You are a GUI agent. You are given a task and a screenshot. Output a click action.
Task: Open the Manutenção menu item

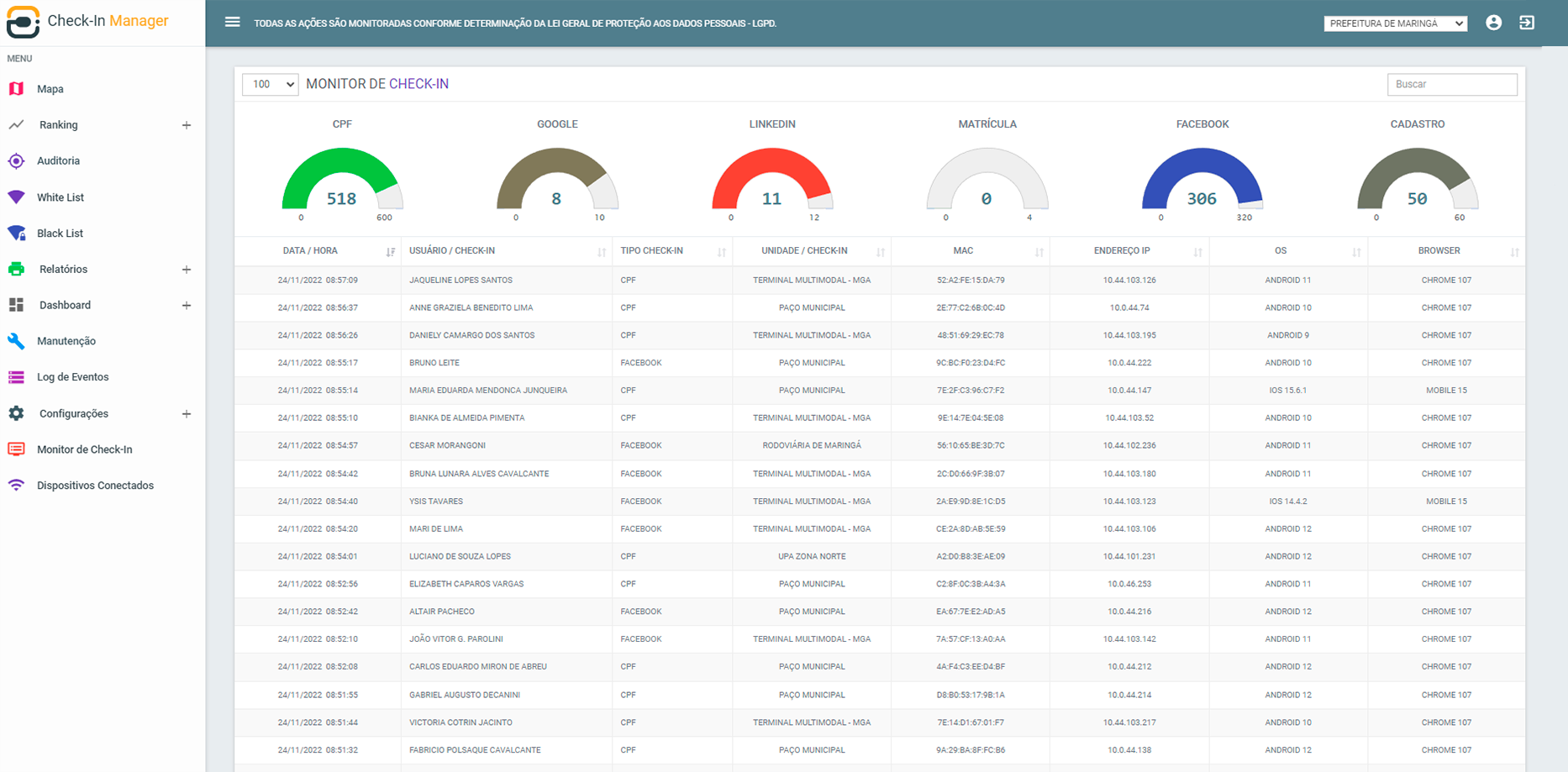coord(66,341)
